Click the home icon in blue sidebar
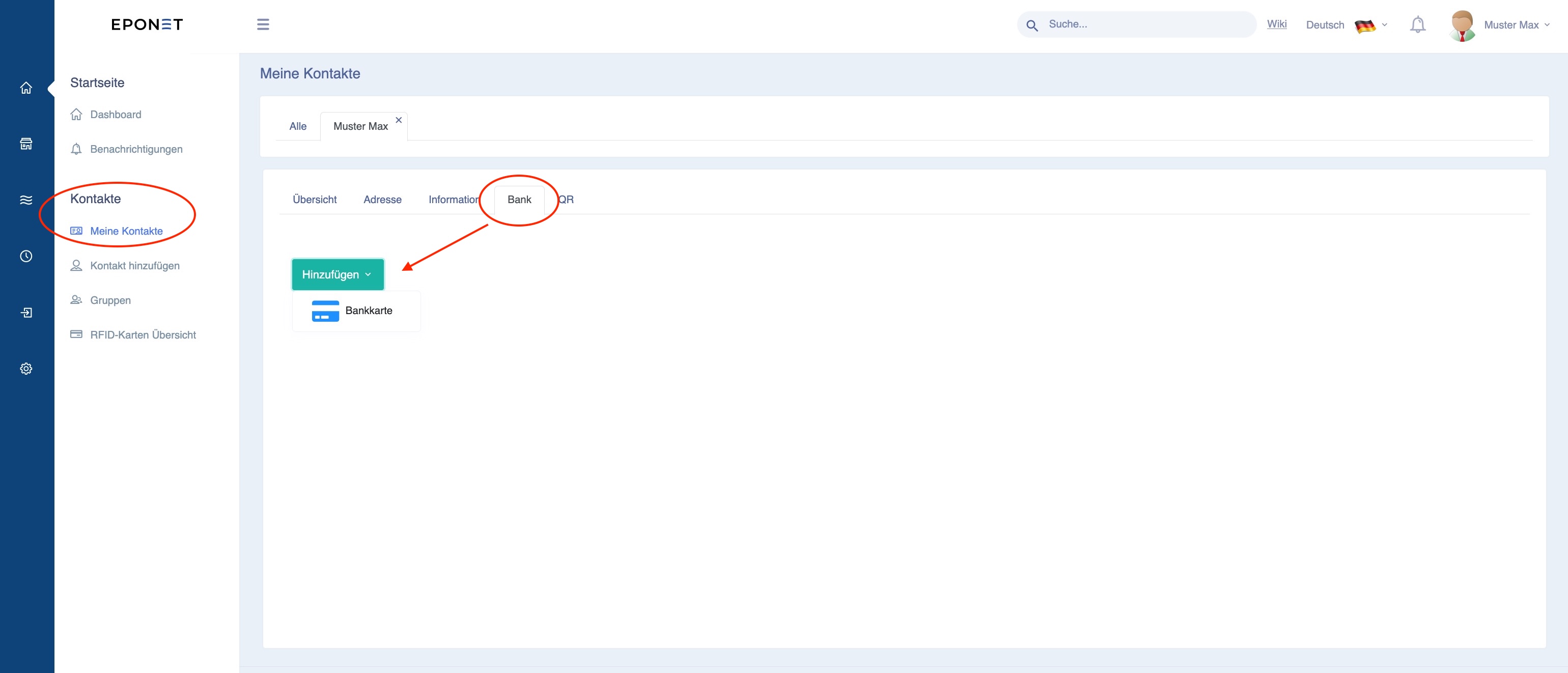This screenshot has height=673, width=1568. click(25, 88)
